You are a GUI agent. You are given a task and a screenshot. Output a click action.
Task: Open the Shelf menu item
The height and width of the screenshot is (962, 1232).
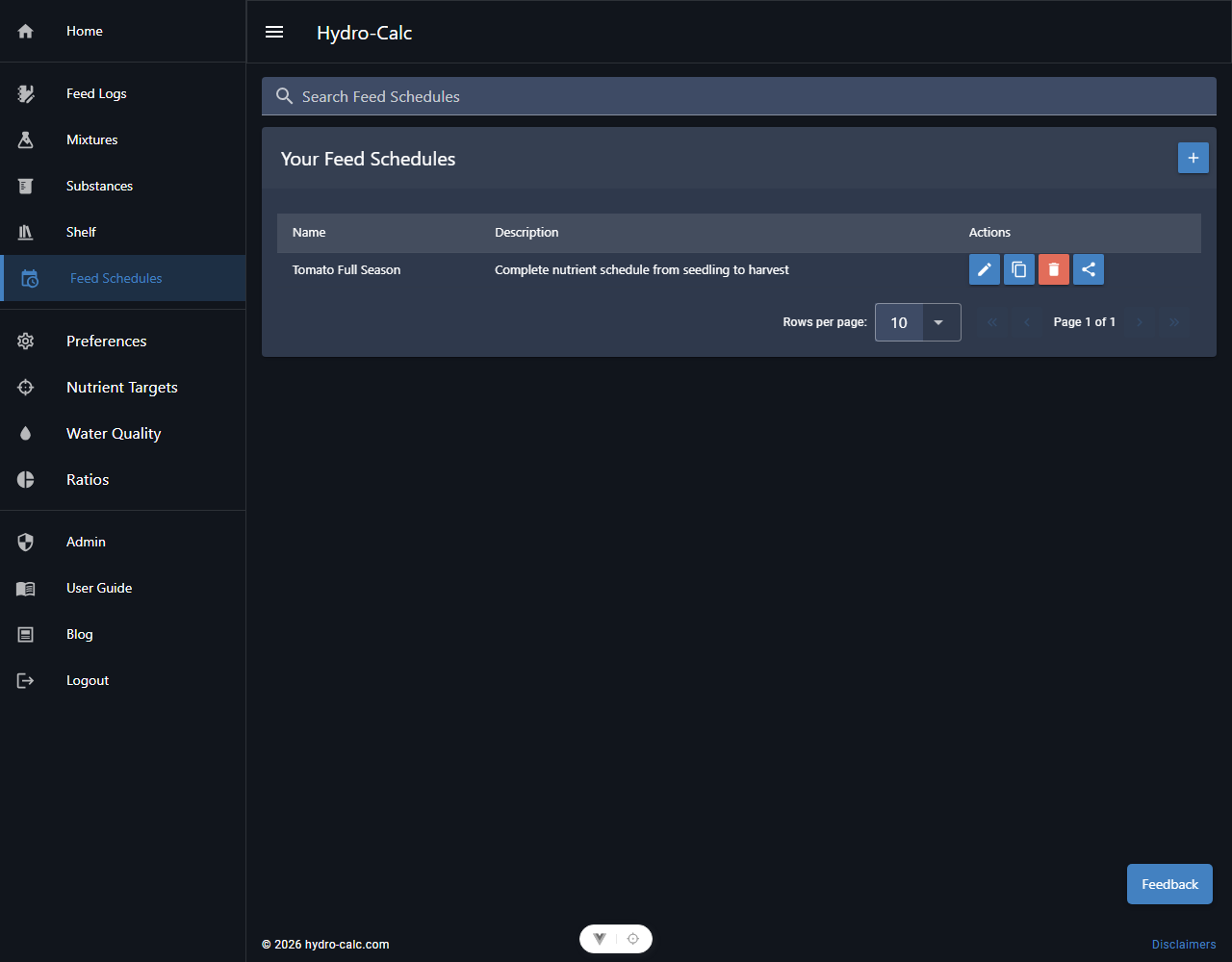tap(123, 232)
